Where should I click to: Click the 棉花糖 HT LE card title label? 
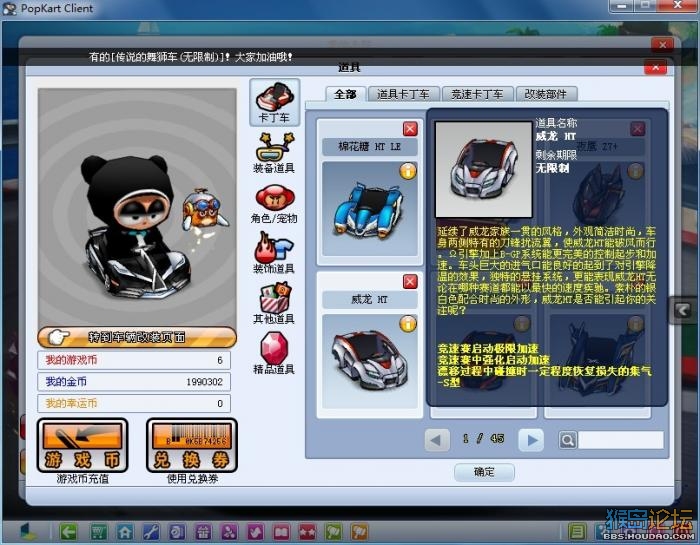pyautogui.click(x=370, y=146)
